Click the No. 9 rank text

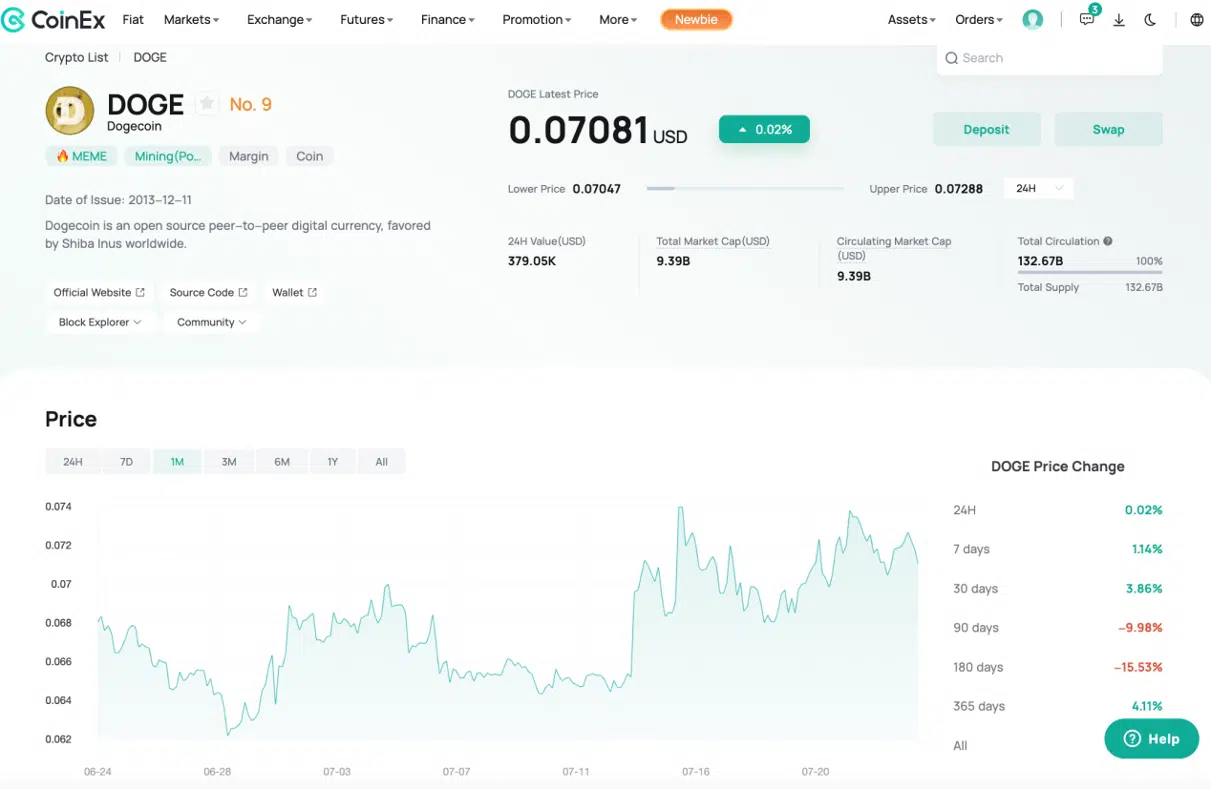coord(250,104)
